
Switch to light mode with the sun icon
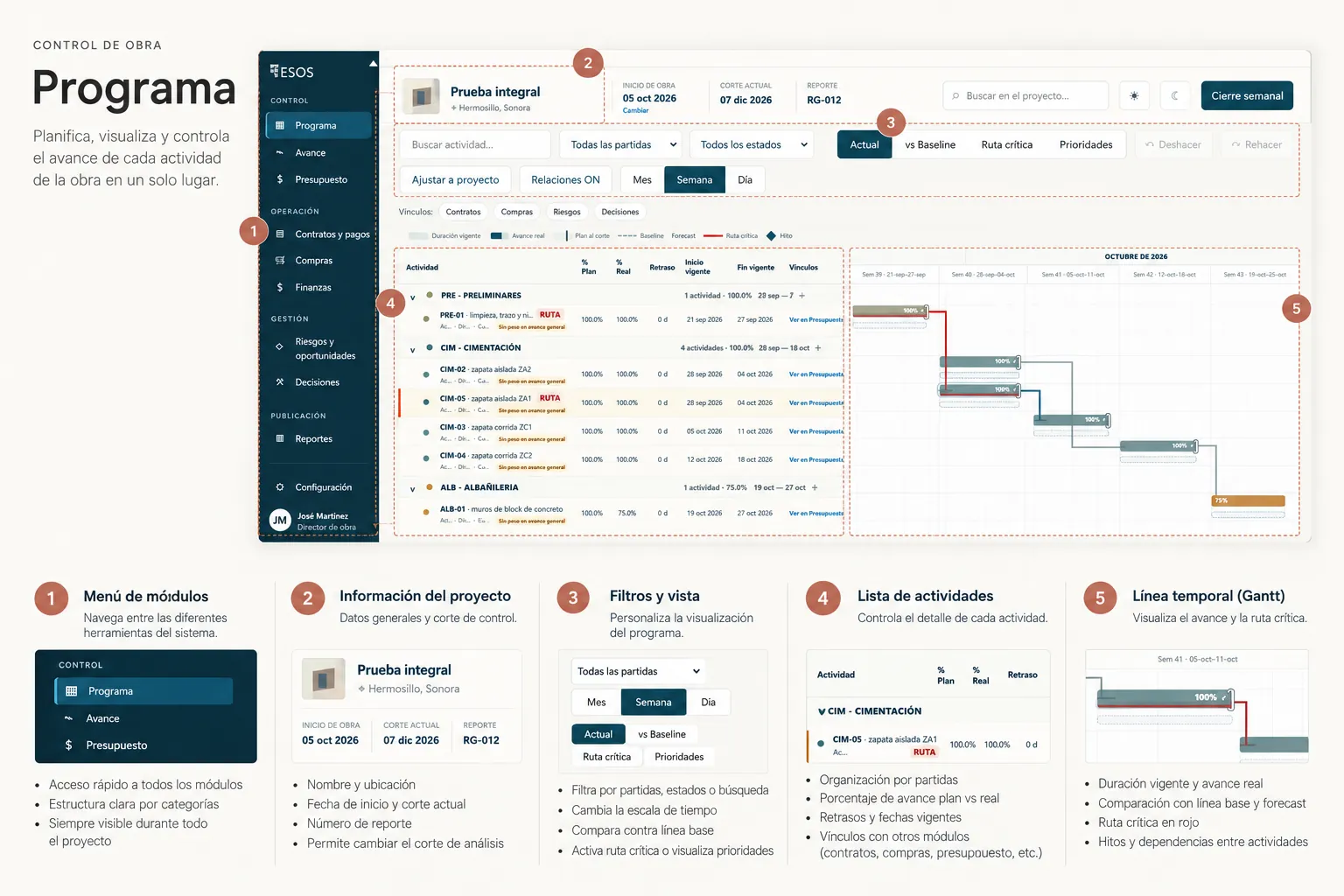1134,95
